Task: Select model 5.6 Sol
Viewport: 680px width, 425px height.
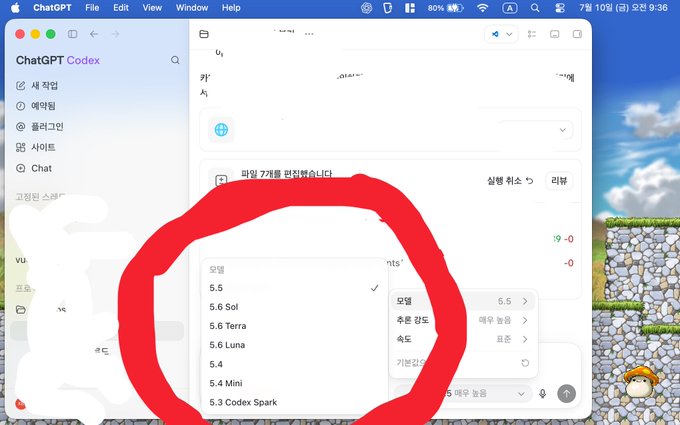Action: [294, 307]
